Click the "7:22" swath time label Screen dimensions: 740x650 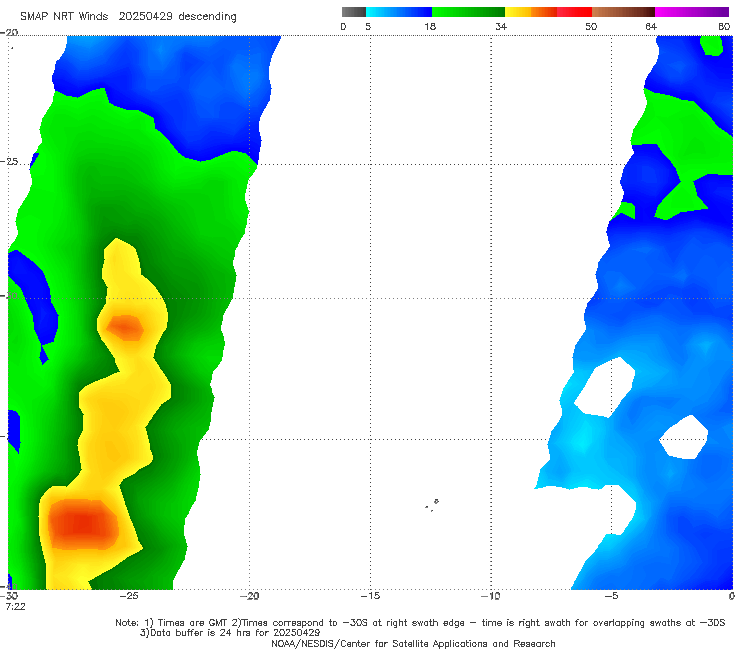tap(16, 607)
